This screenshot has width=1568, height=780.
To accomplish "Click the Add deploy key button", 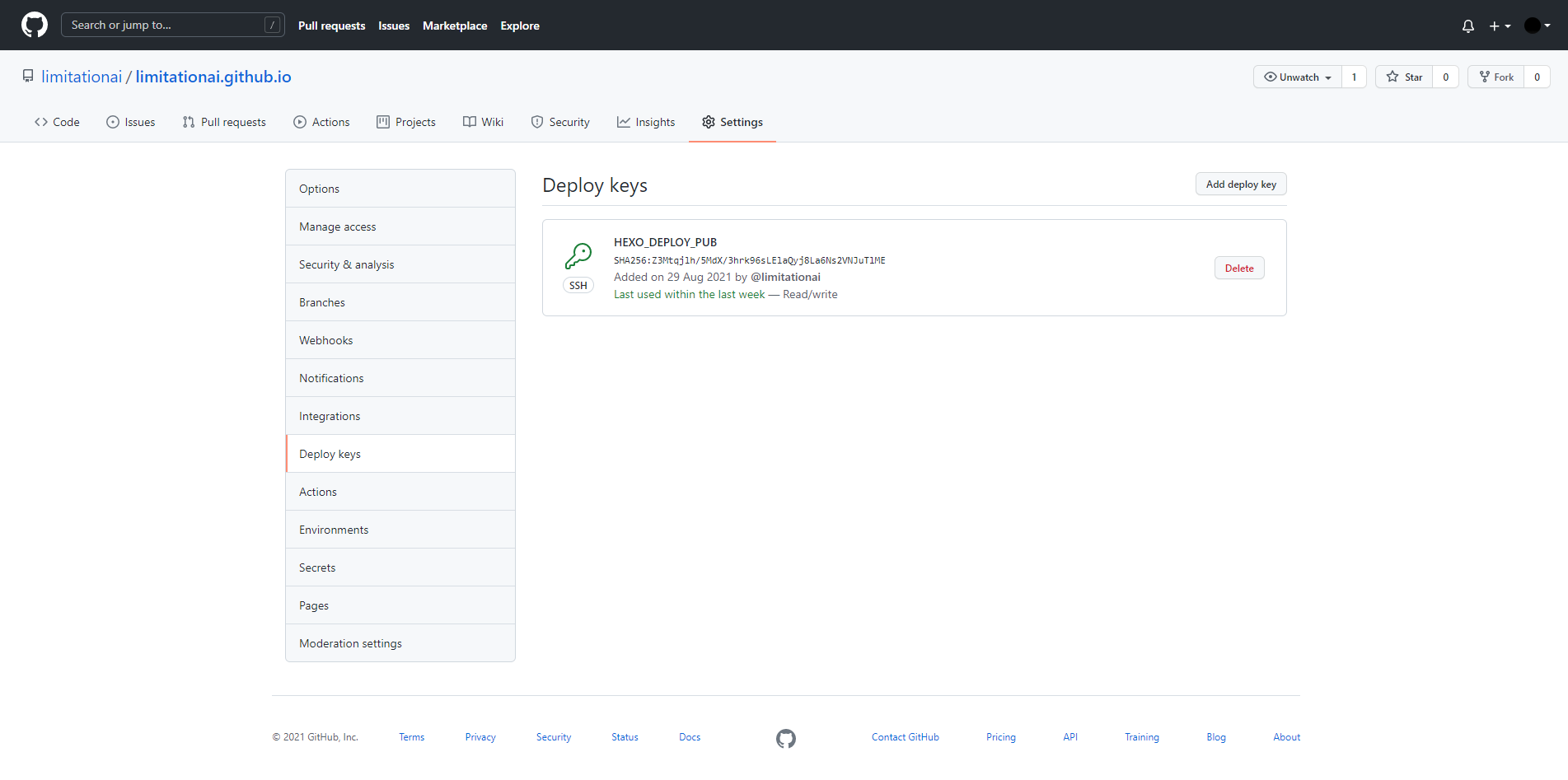I will [x=1241, y=184].
